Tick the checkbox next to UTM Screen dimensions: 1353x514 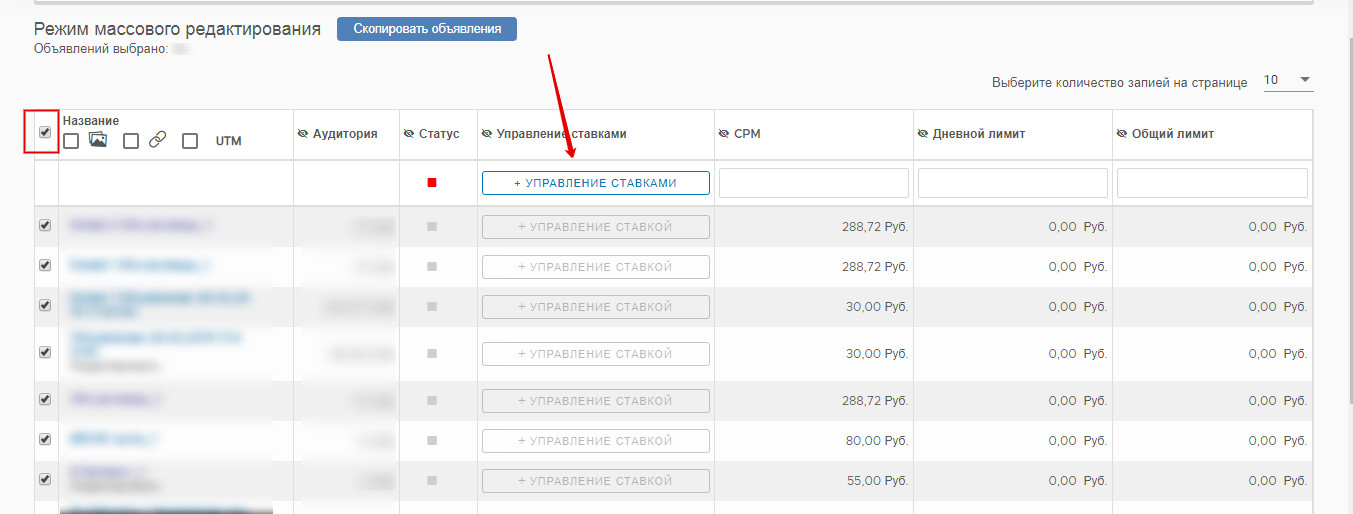(190, 142)
